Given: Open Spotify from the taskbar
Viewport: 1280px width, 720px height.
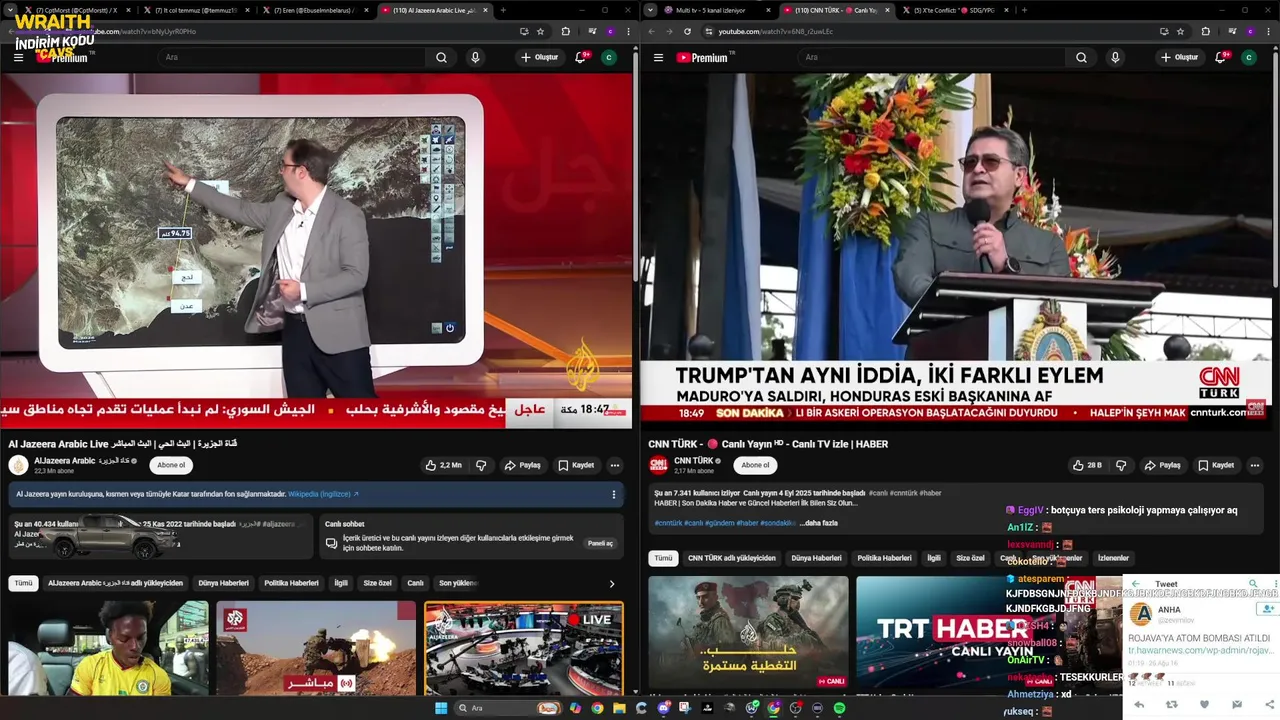Looking at the screenshot, I should coord(839,708).
